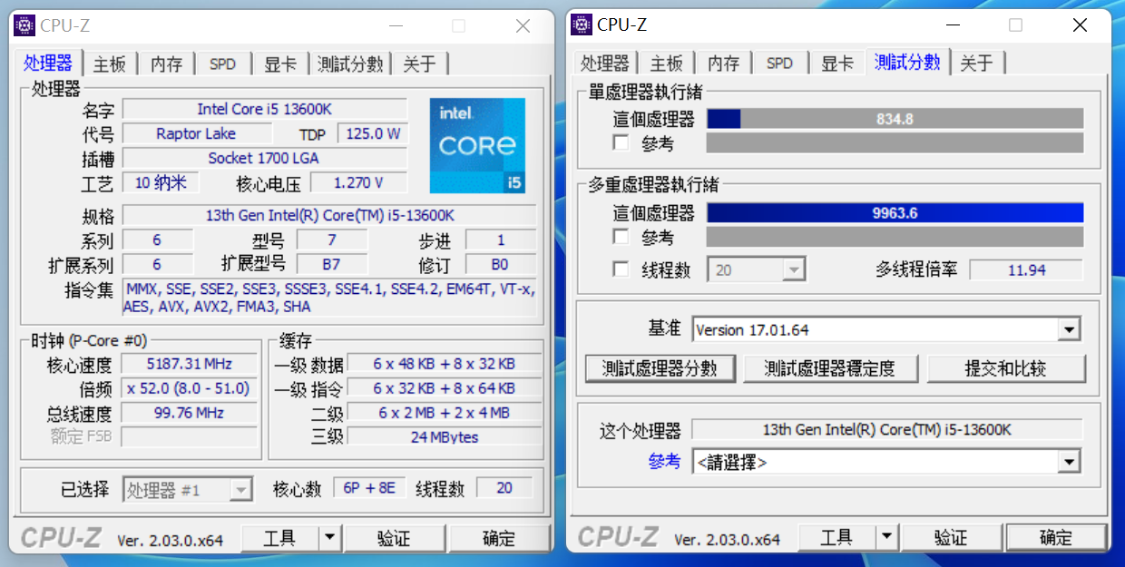Click the 这个处理器 name field in right window
This screenshot has width=1125, height=567.
[x=887, y=430]
